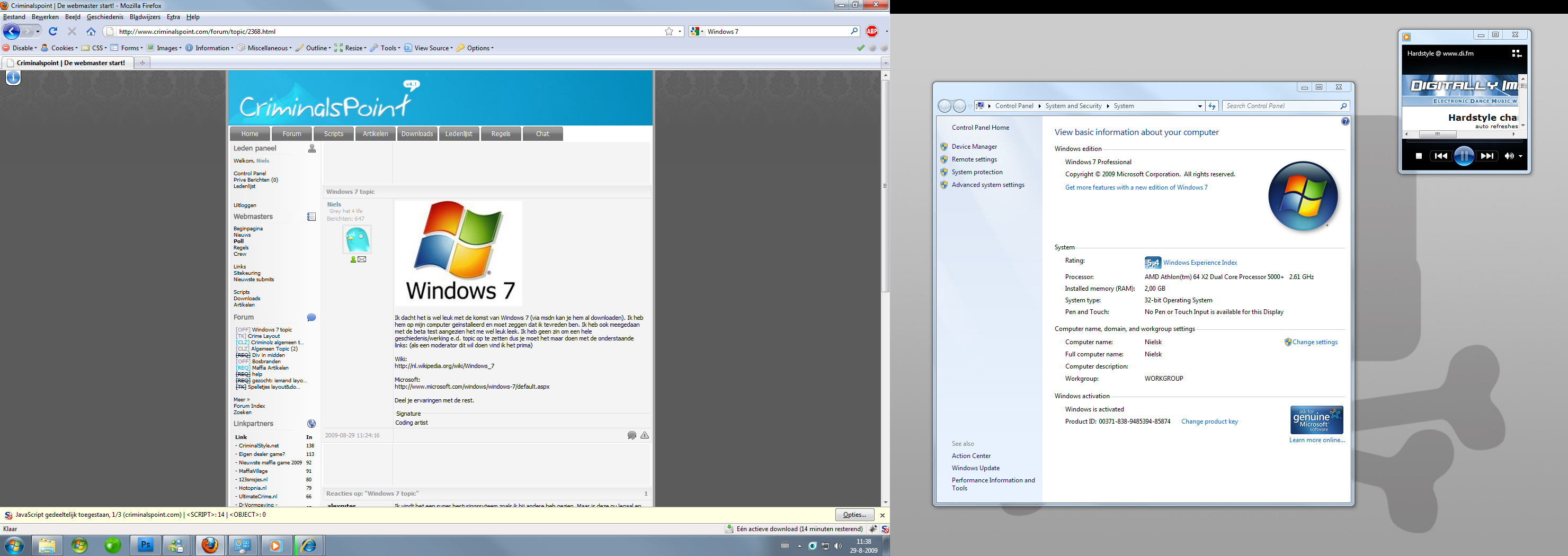Click Change product key link

click(1209, 422)
